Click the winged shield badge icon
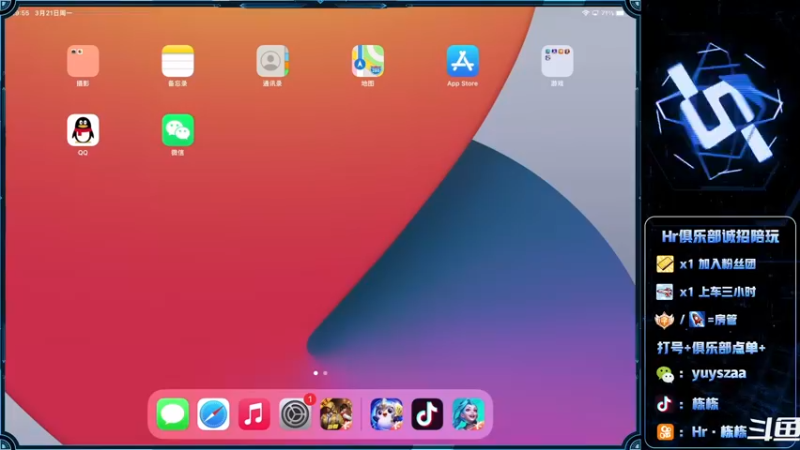The image size is (800, 450). point(664,320)
